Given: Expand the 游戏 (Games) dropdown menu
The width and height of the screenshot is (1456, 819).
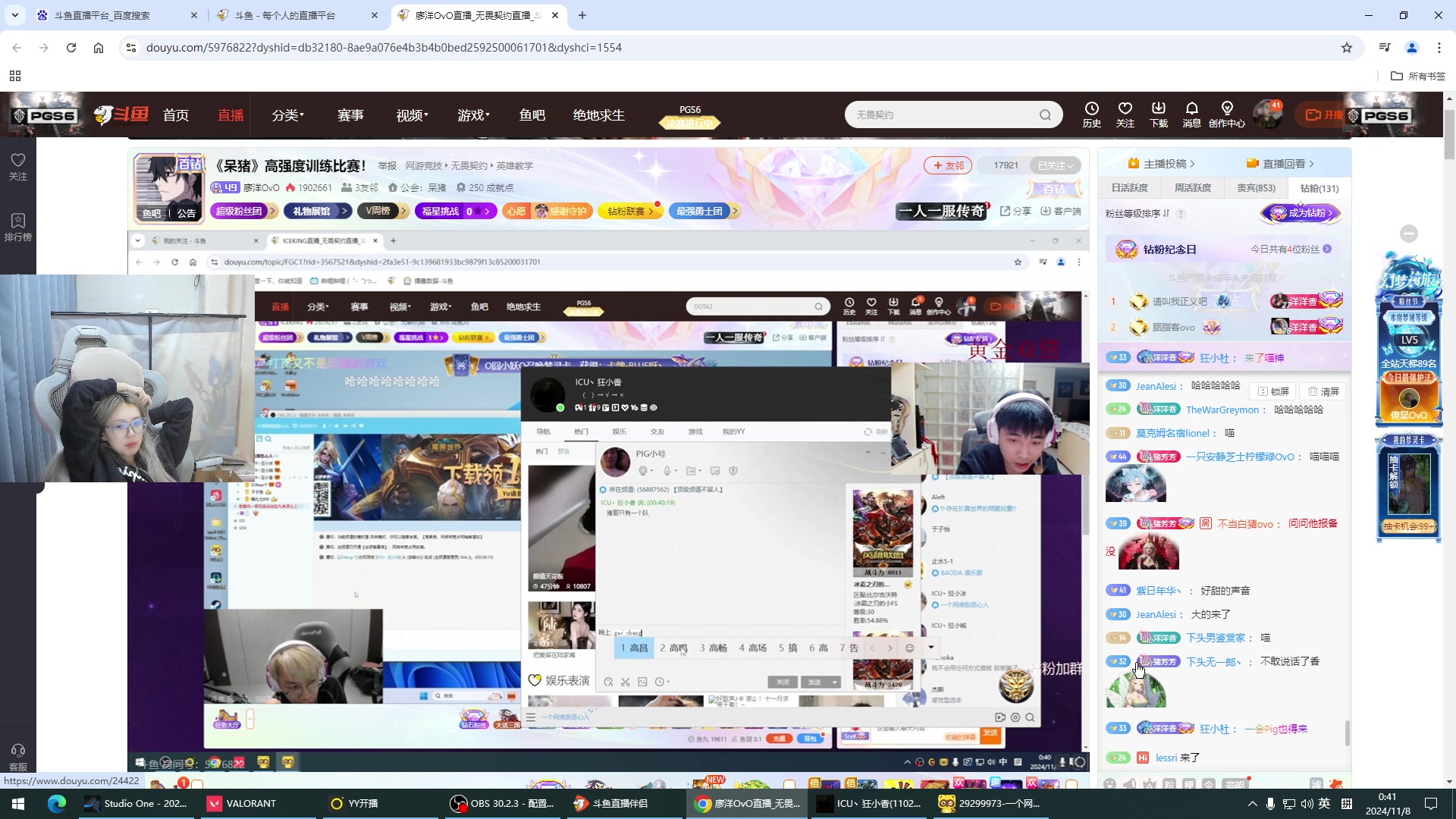Looking at the screenshot, I should pyautogui.click(x=473, y=115).
